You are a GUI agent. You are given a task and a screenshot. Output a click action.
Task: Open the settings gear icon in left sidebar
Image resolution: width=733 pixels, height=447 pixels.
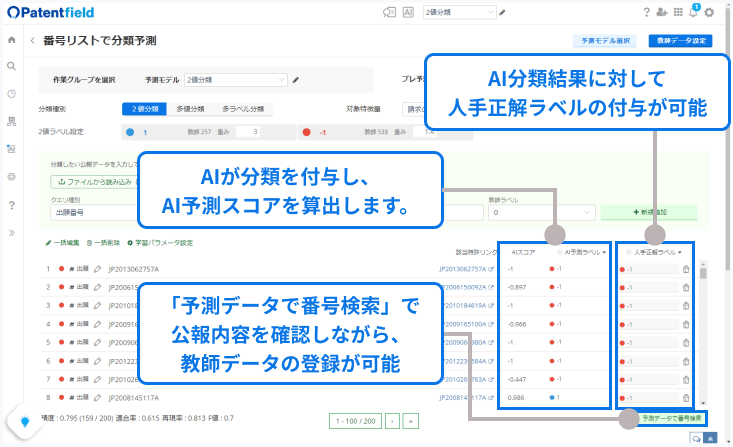(12, 177)
